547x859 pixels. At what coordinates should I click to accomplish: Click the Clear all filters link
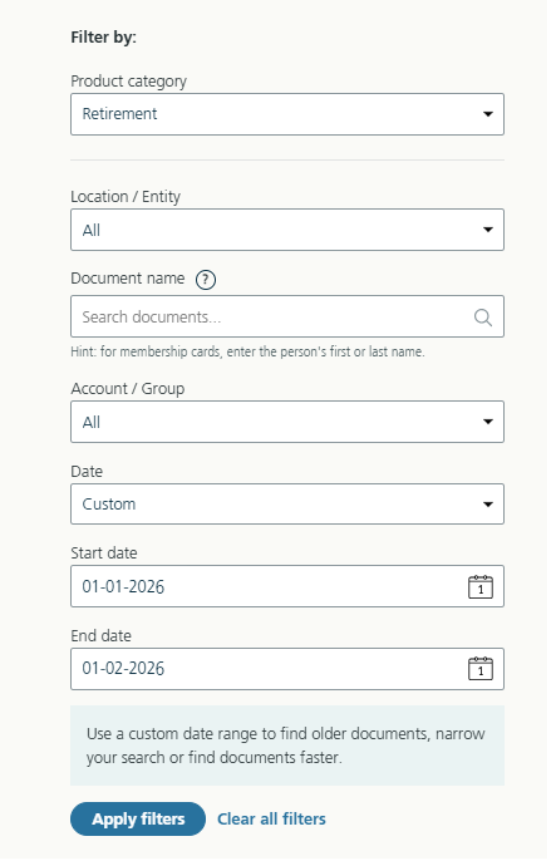(x=271, y=819)
